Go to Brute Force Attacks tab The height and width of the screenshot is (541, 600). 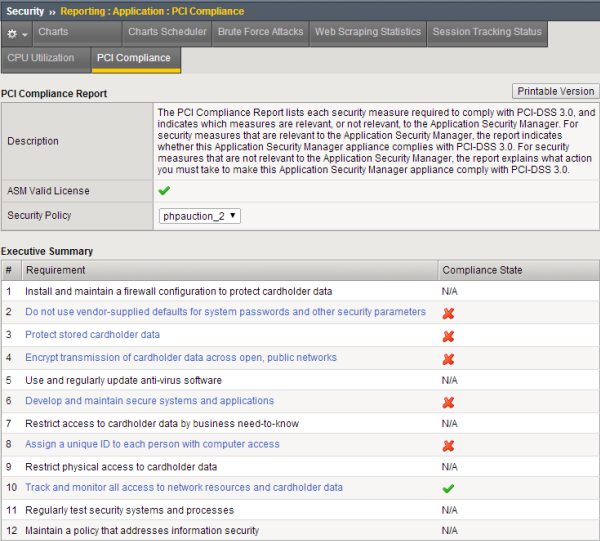point(260,32)
